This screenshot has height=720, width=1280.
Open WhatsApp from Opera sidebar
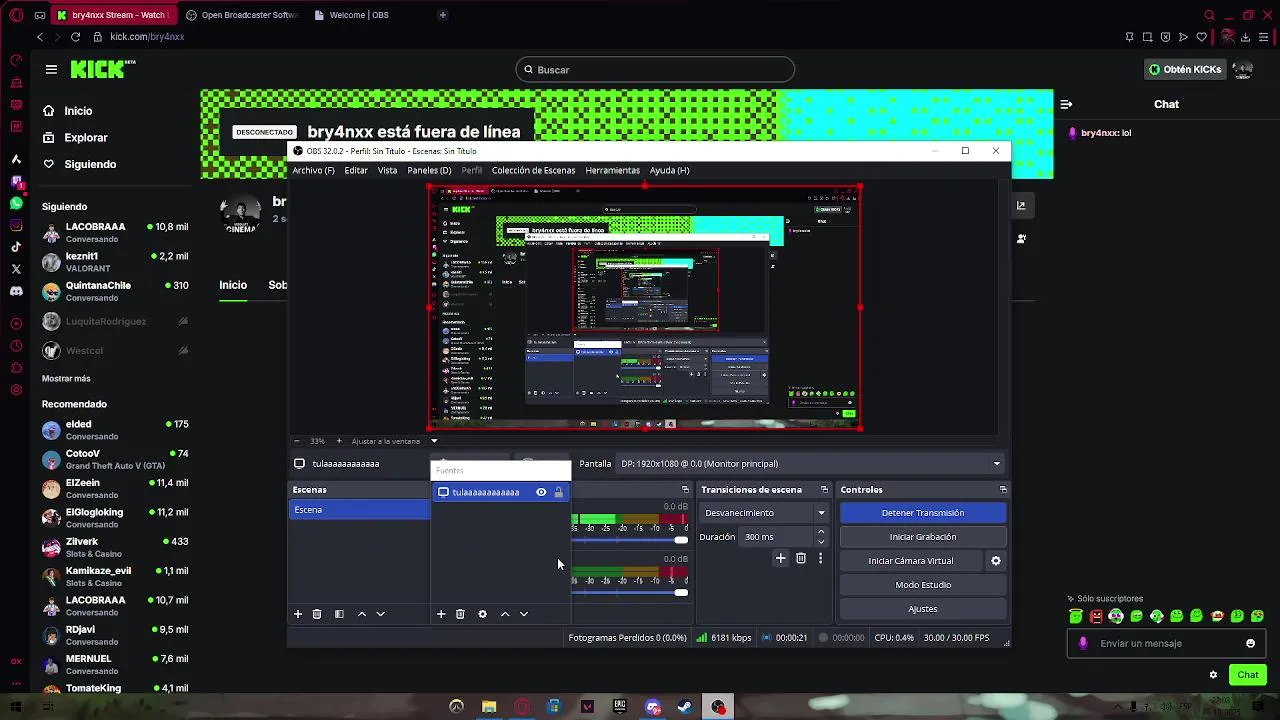click(16, 203)
